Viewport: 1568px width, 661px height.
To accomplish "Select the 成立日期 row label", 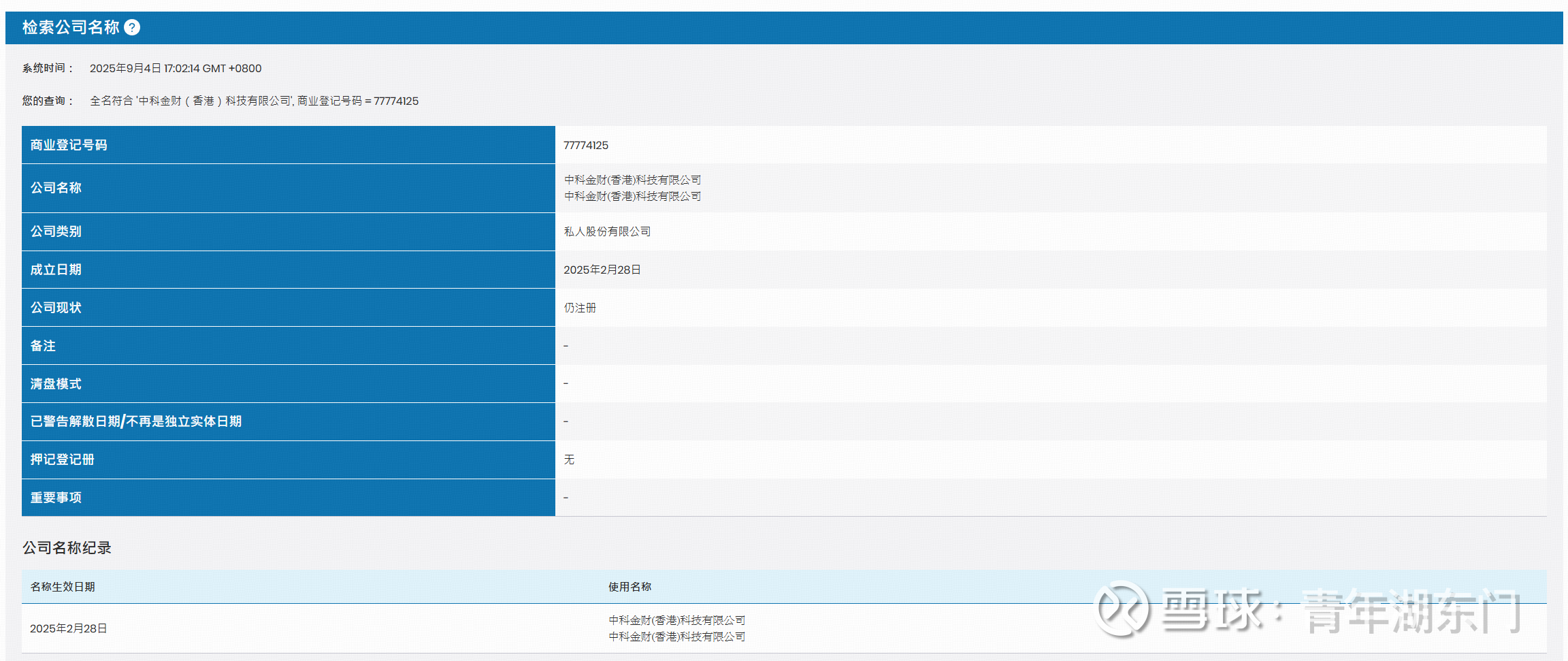I will coord(56,270).
